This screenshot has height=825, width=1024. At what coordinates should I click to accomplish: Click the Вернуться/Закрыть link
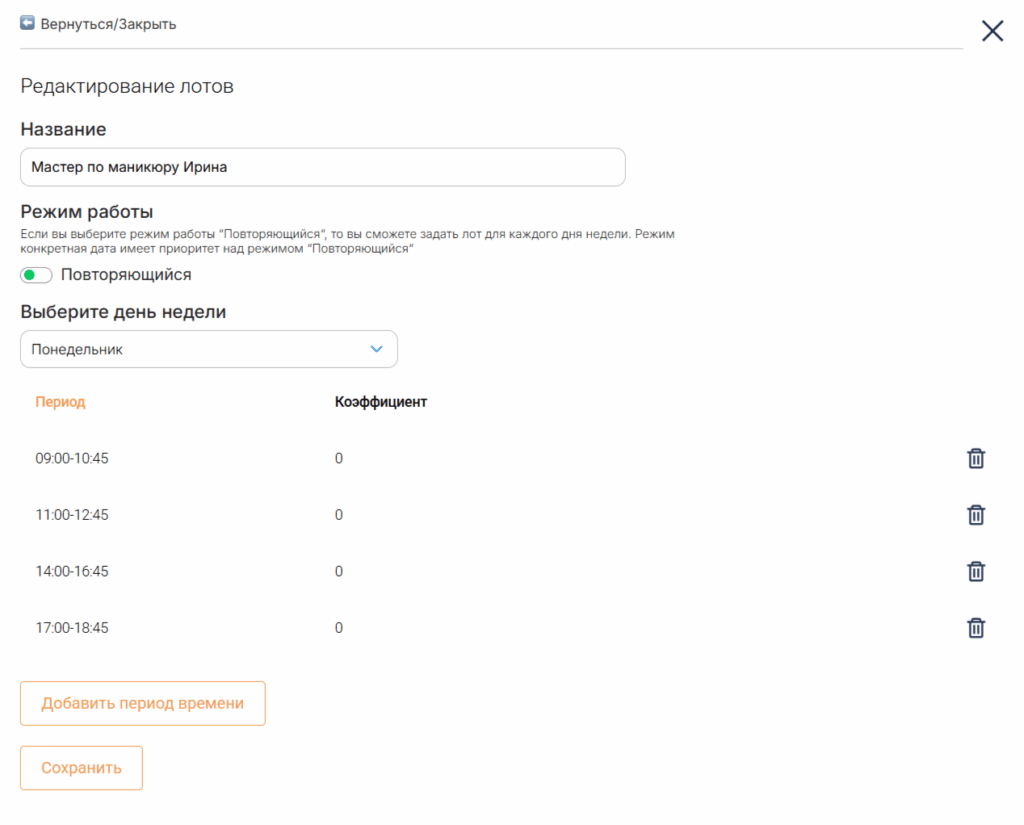click(x=108, y=24)
